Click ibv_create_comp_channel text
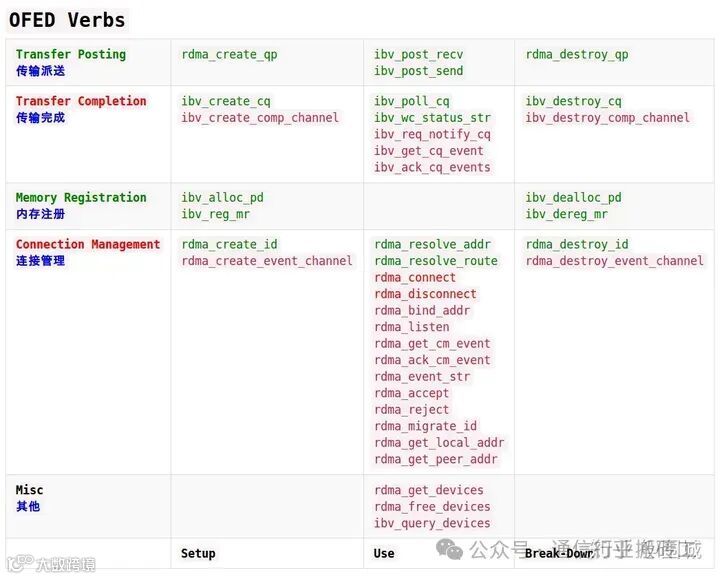 260,118
